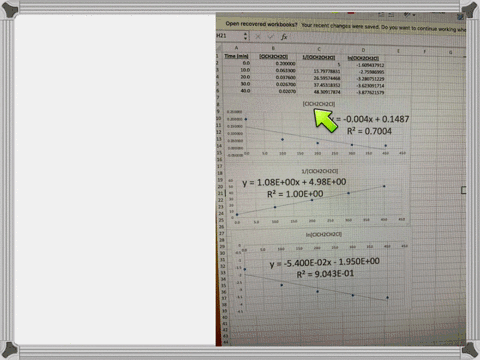Select column B header
Screen dimensions: 480x360
click(x=273, y=48)
